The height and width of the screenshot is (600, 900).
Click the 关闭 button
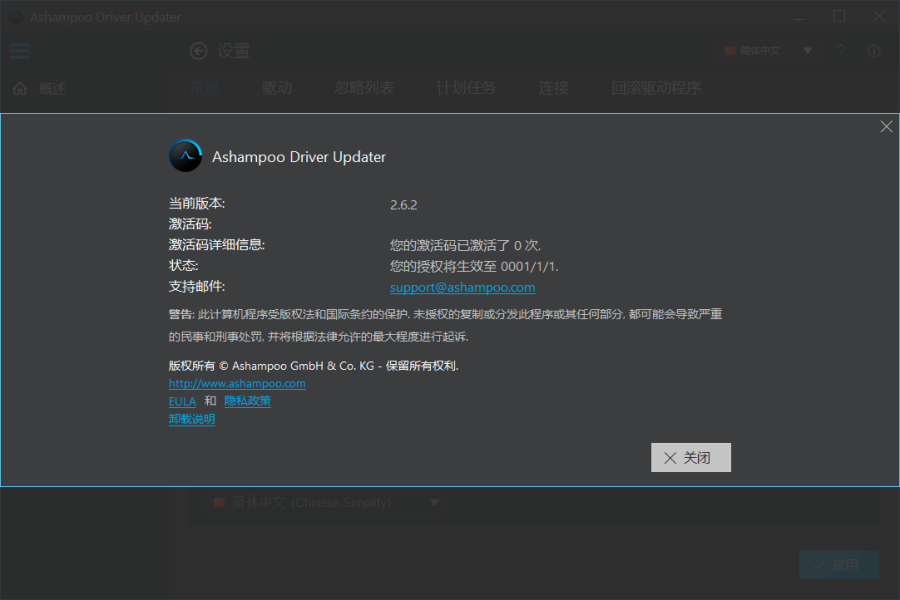690,458
